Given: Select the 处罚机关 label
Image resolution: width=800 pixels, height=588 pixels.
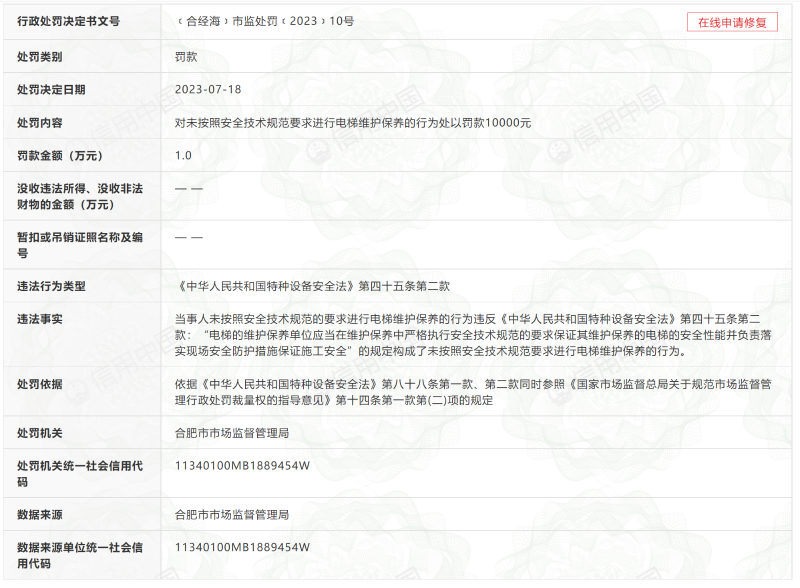Looking at the screenshot, I should (x=40, y=433).
